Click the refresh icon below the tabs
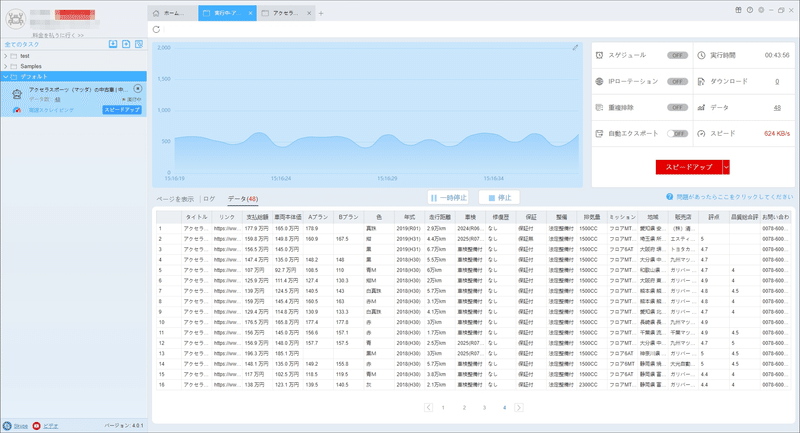 click(156, 30)
